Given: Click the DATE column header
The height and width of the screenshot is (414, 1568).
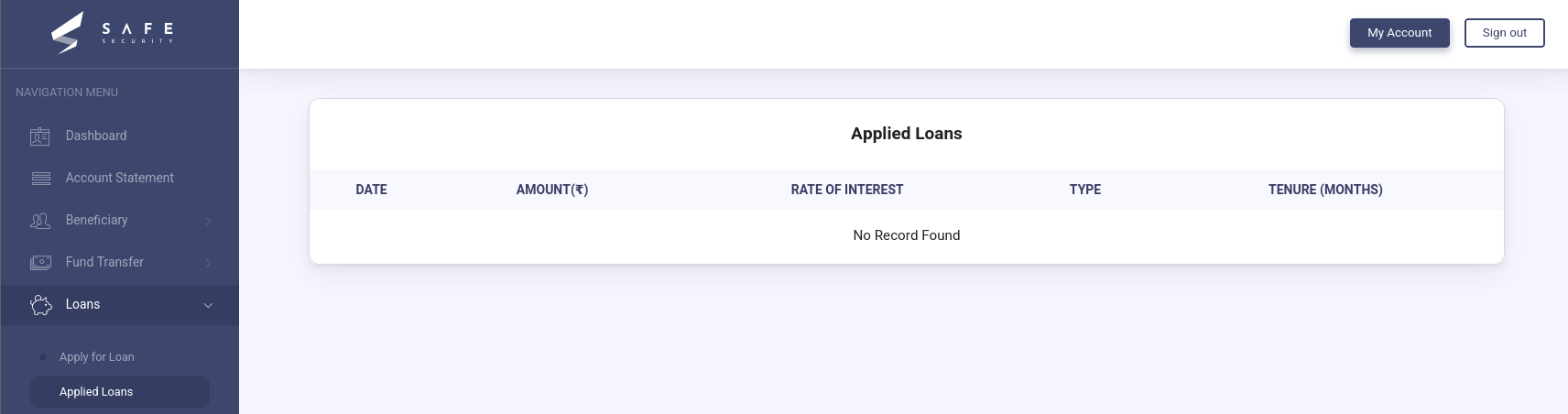Looking at the screenshot, I should [371, 190].
